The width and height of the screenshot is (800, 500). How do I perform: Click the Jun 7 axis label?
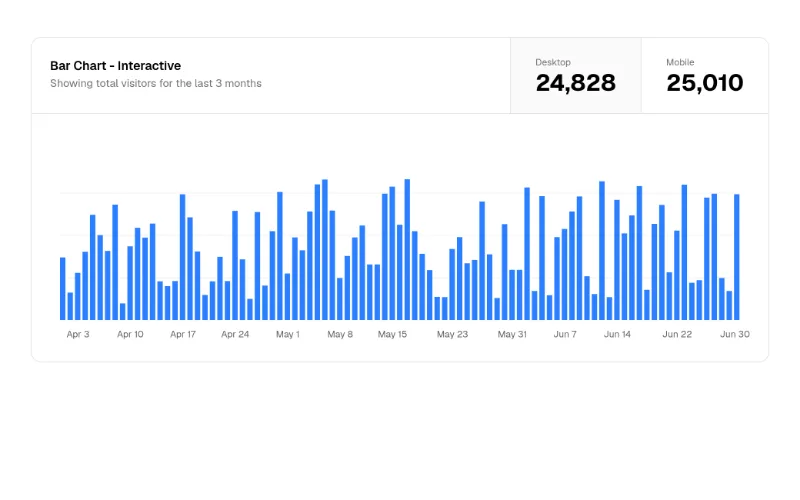click(x=565, y=334)
